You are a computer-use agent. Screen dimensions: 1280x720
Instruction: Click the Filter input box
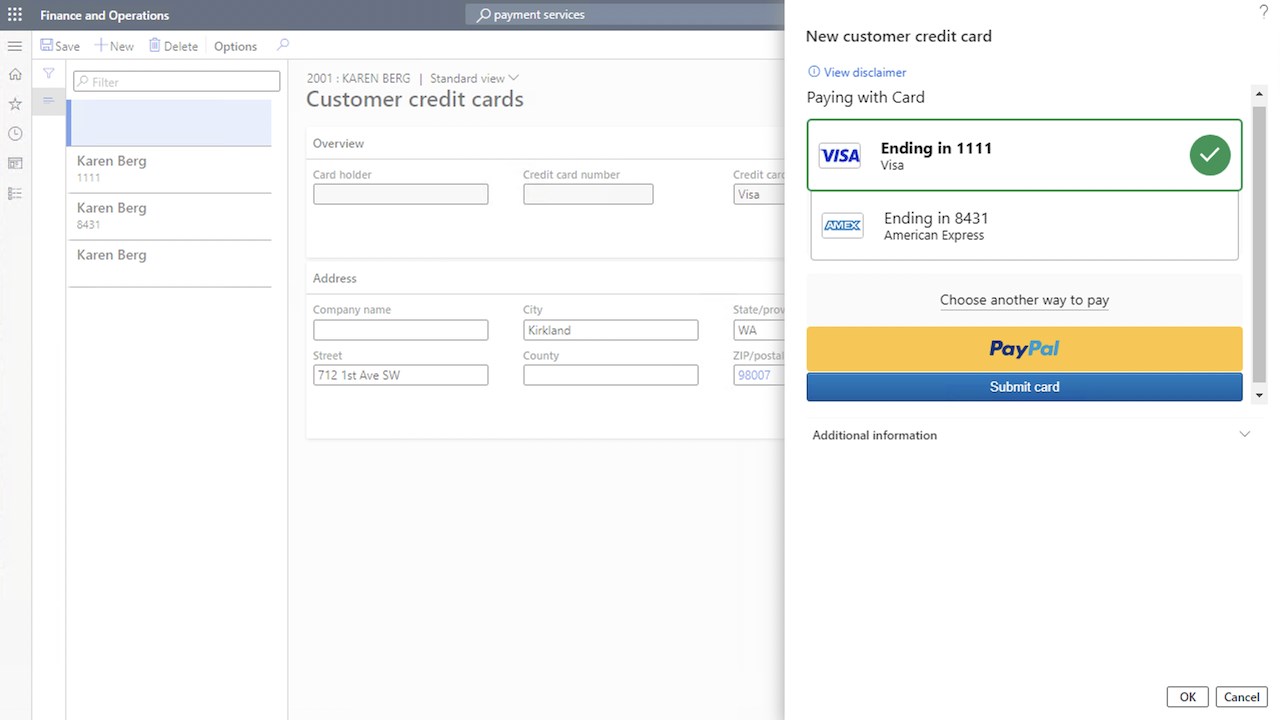(x=177, y=82)
